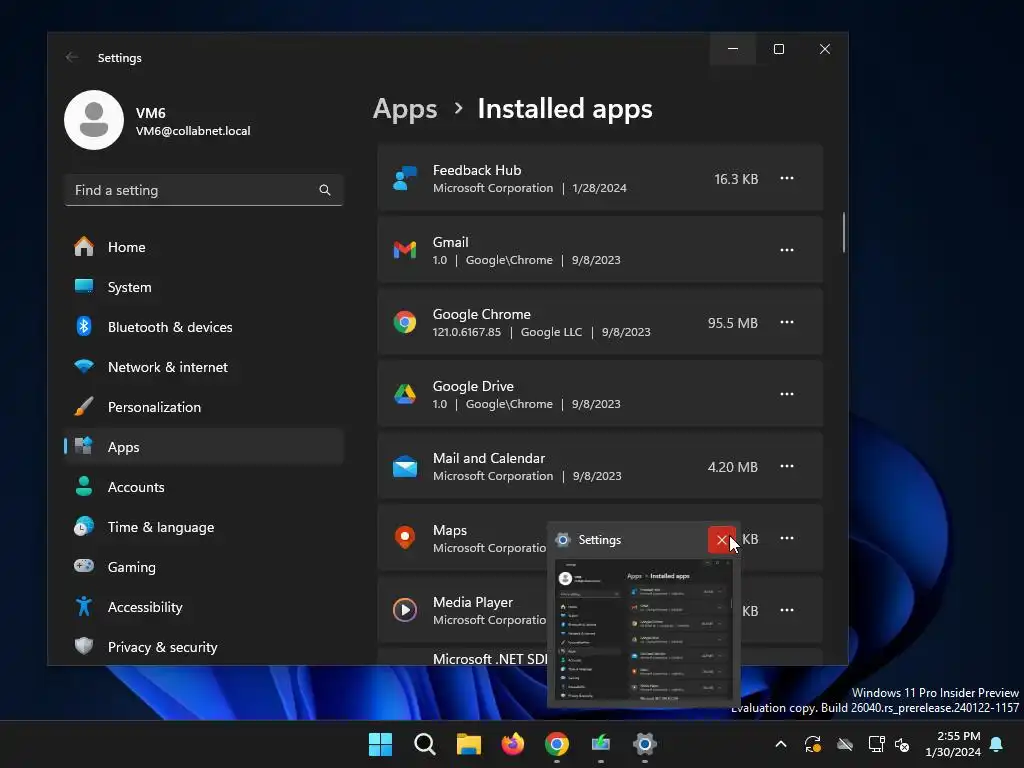The image size is (1024, 768).
Task: Click the Maps app icon
Action: pos(405,538)
